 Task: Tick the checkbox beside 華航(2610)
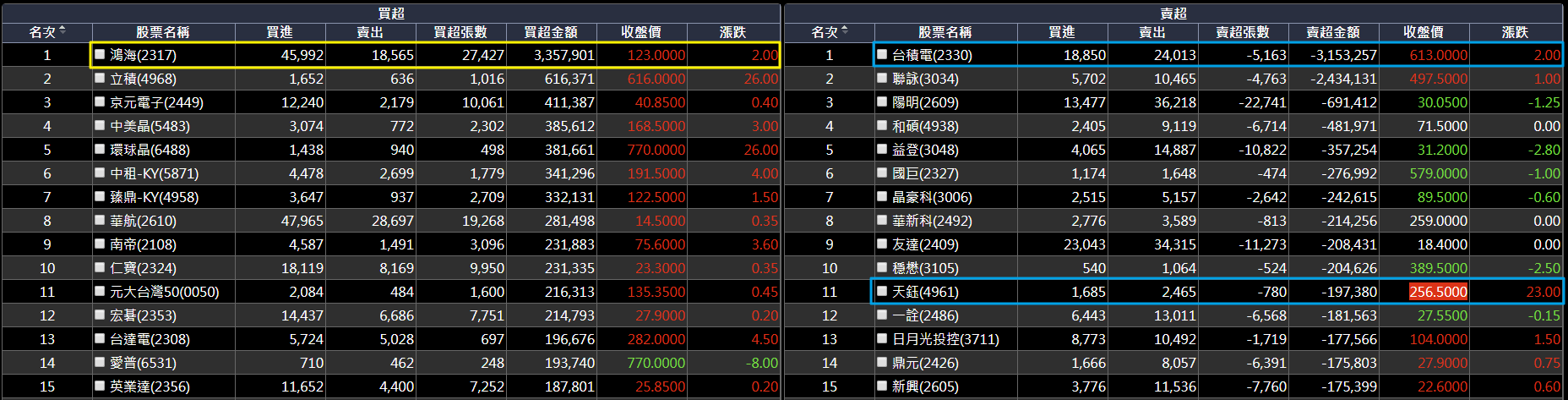click(x=101, y=220)
